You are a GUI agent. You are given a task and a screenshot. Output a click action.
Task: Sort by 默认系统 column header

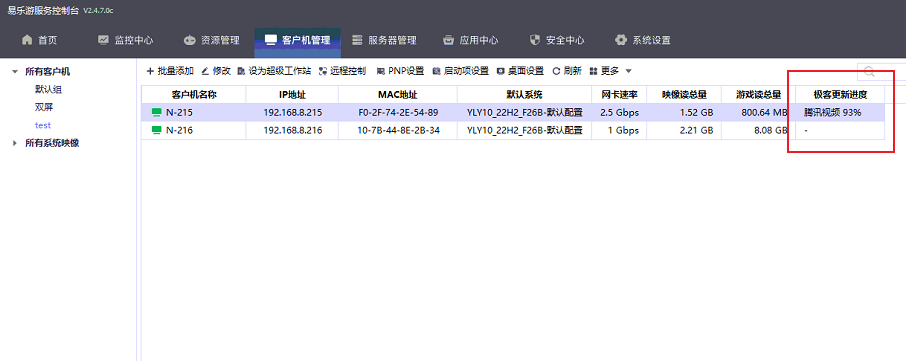click(525, 95)
